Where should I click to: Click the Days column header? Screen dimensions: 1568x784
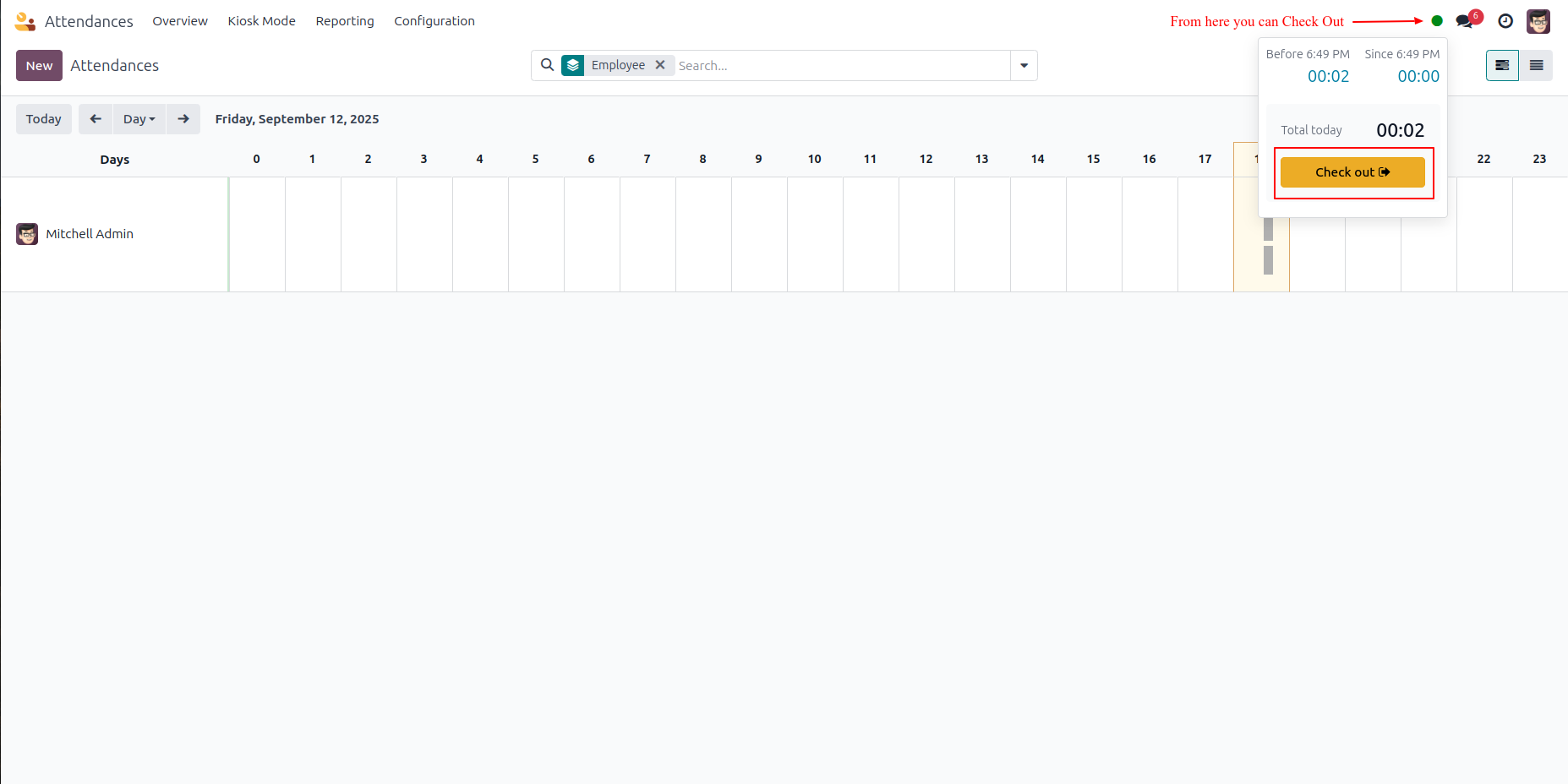115,160
